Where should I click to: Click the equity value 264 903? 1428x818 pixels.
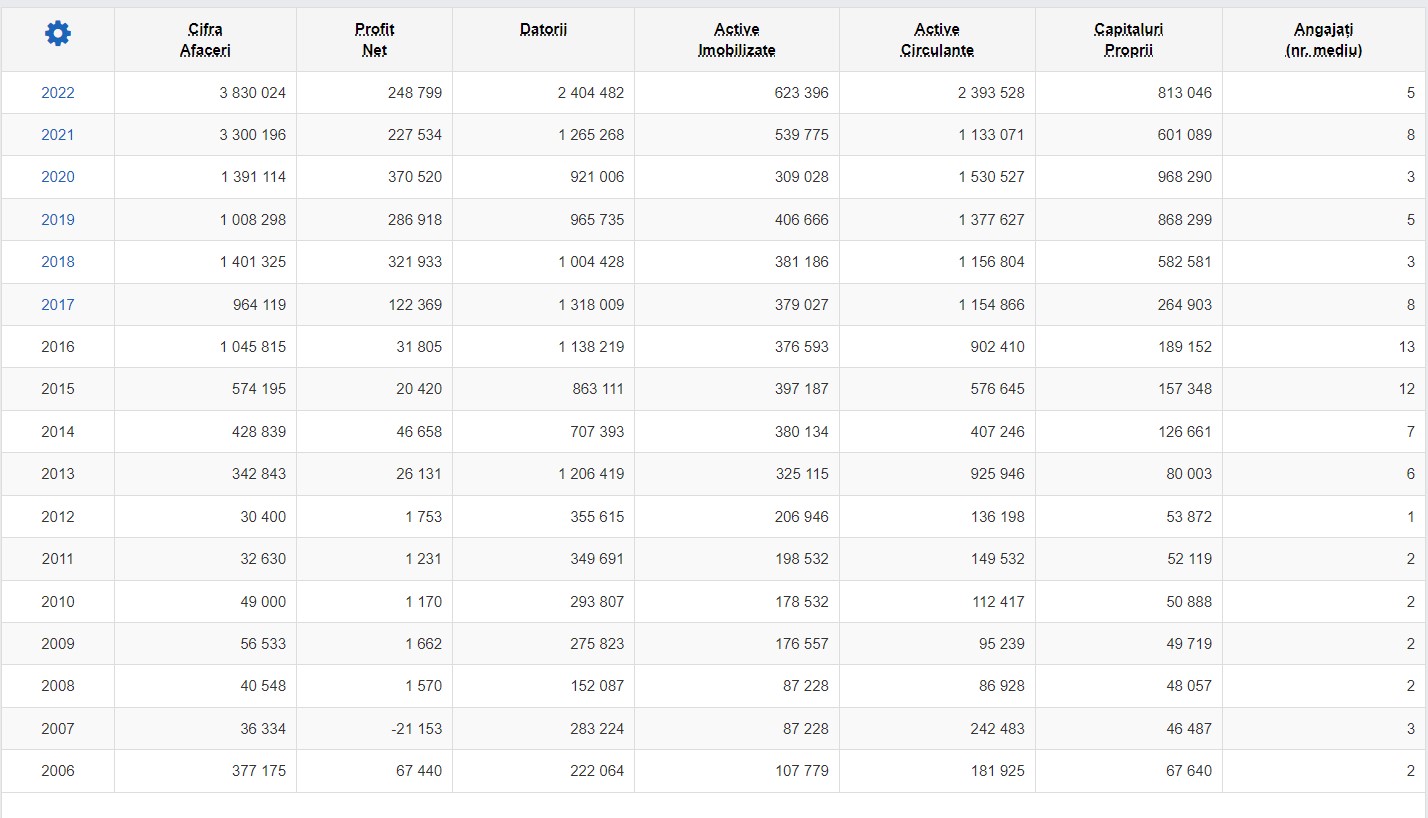point(1185,305)
